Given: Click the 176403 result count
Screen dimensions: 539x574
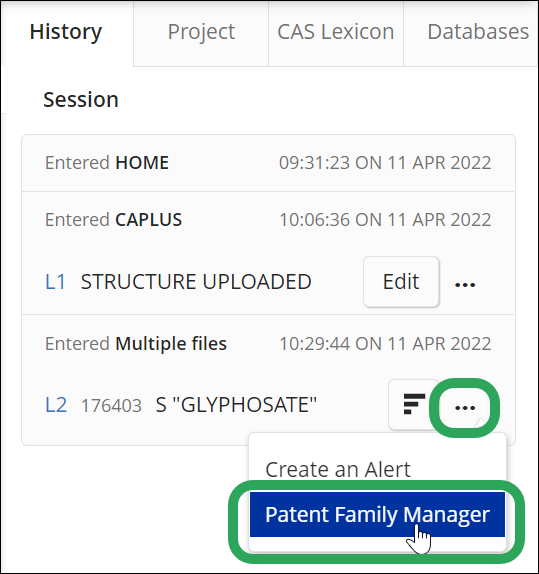Looking at the screenshot, I should pos(111,406).
